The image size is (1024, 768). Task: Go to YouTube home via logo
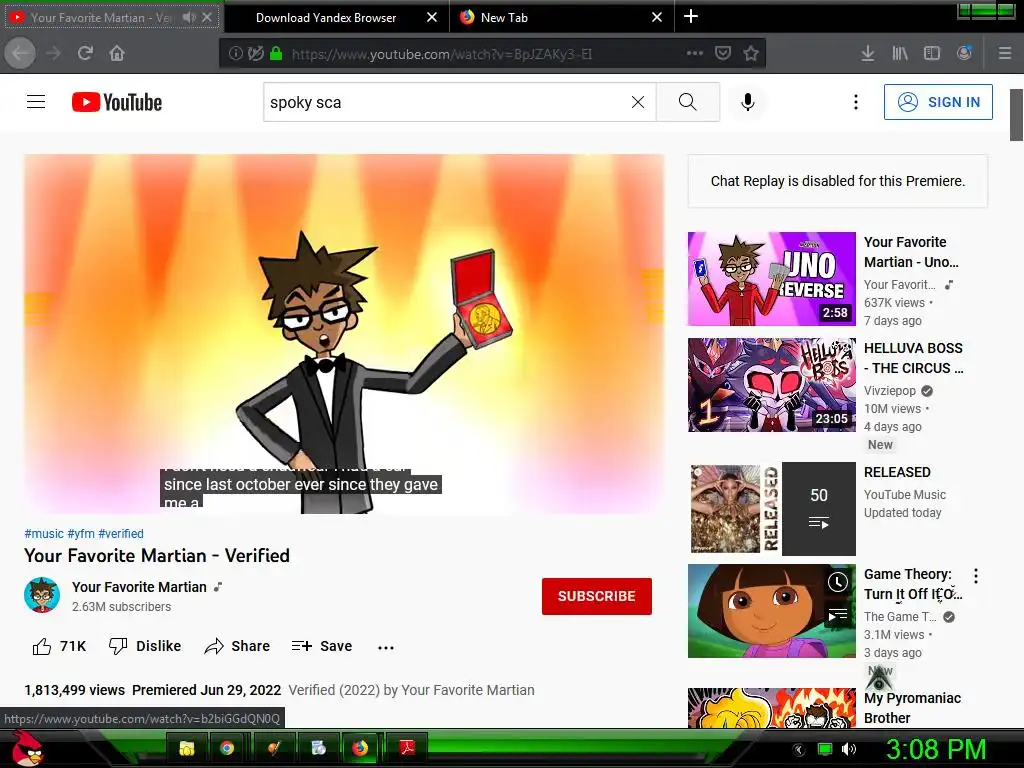117,102
